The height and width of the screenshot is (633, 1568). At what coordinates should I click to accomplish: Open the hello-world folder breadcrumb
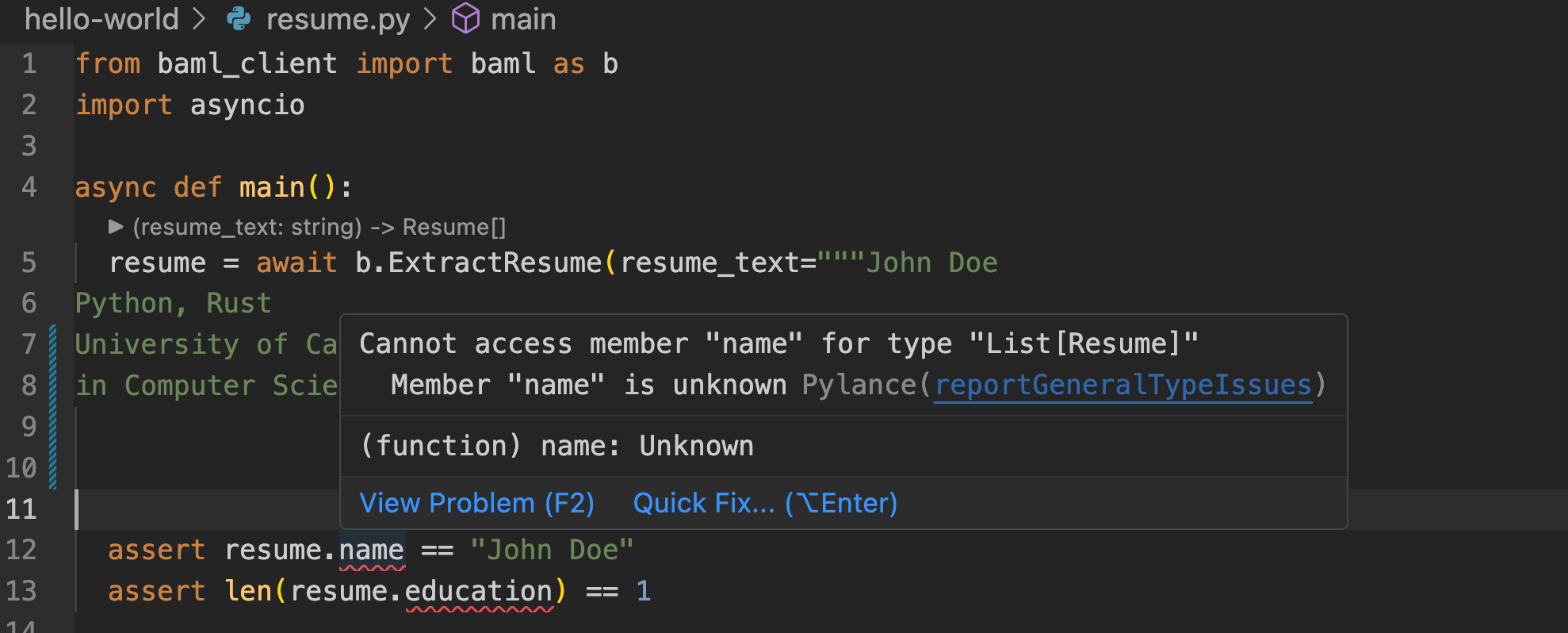101,19
